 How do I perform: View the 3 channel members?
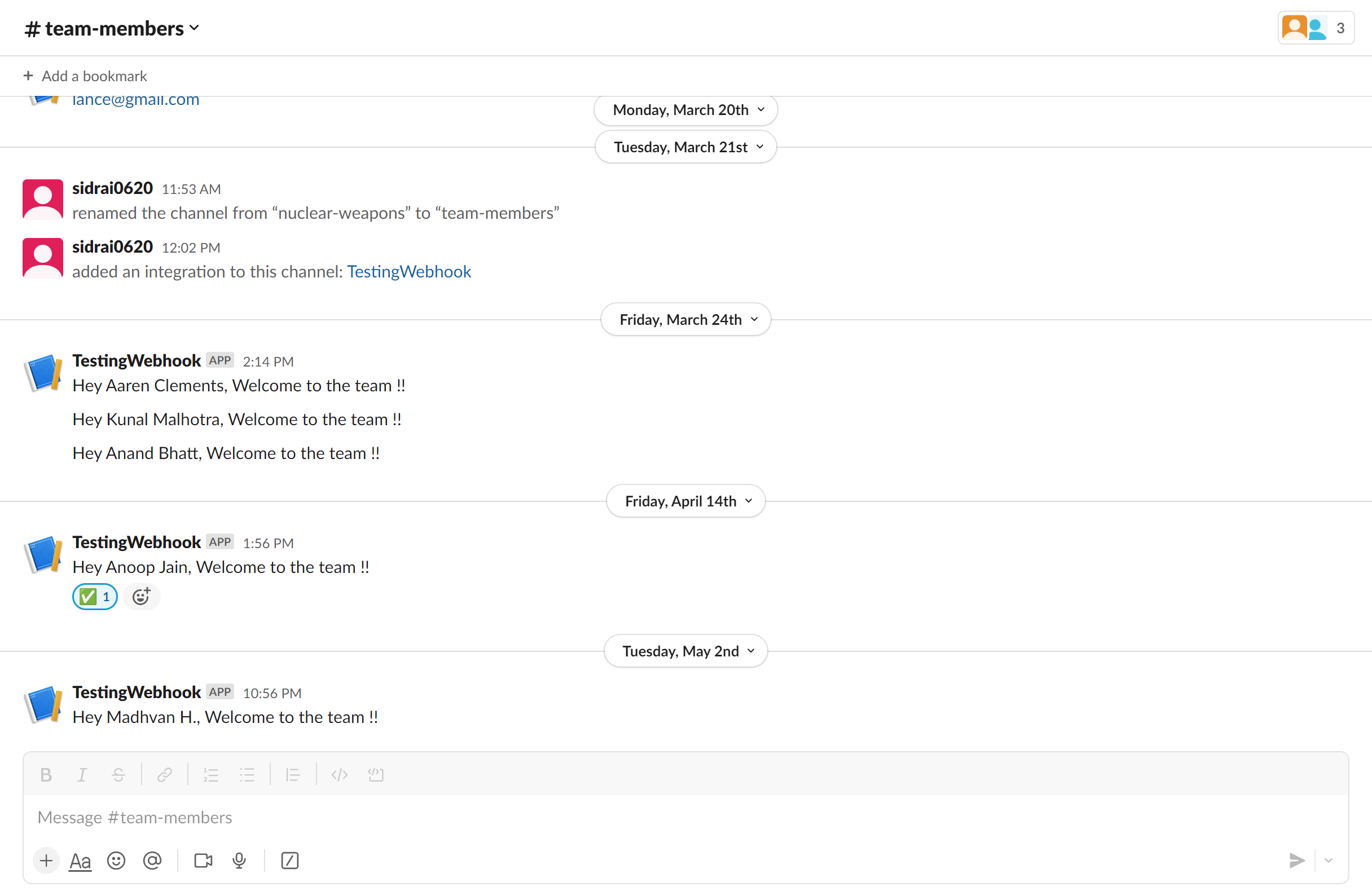click(x=1316, y=28)
